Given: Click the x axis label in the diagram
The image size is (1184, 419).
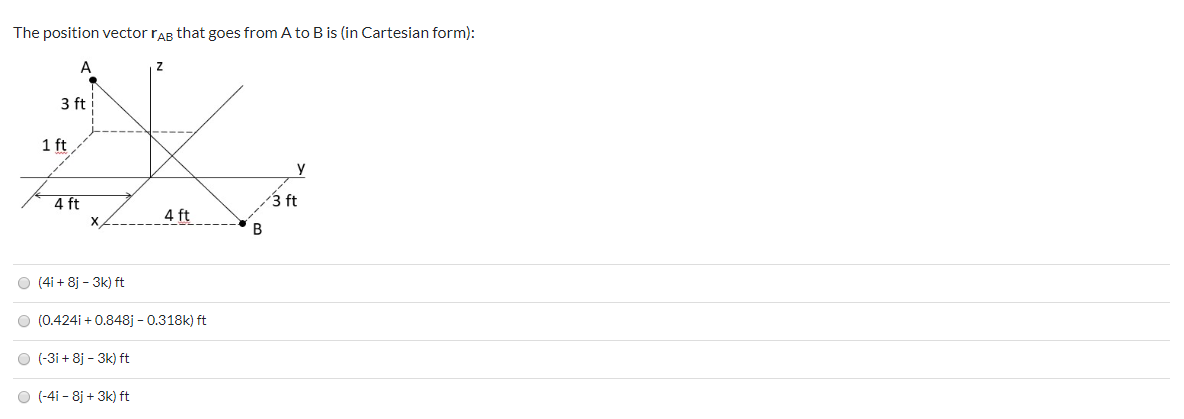Looking at the screenshot, I should [94, 221].
